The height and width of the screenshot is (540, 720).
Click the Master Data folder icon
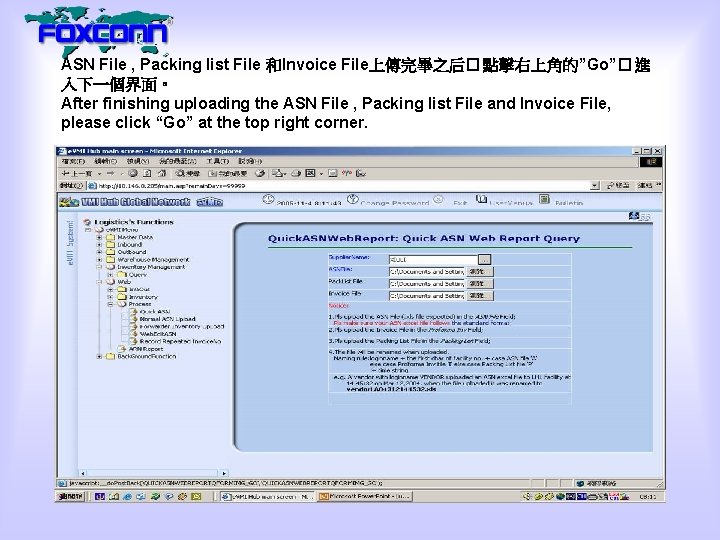110,237
